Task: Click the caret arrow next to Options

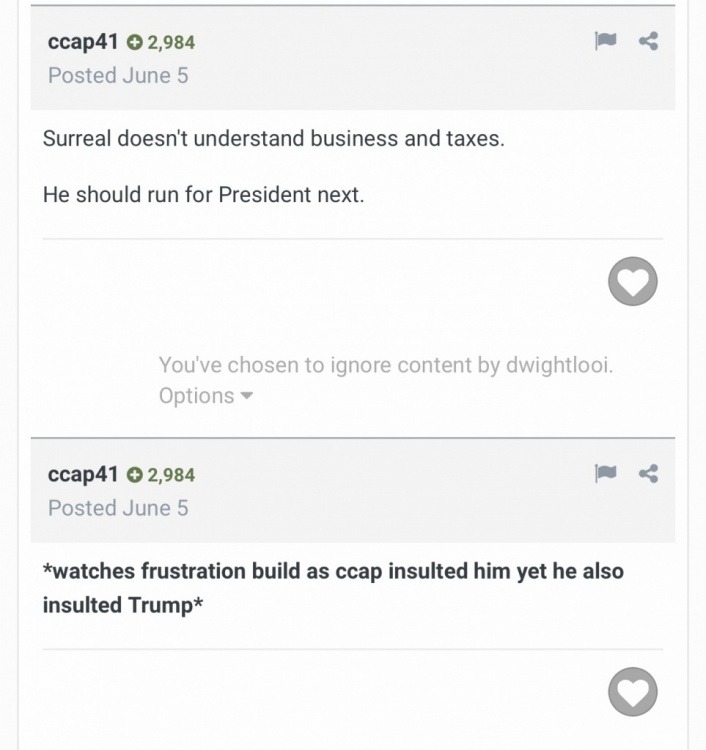Action: click(x=247, y=396)
